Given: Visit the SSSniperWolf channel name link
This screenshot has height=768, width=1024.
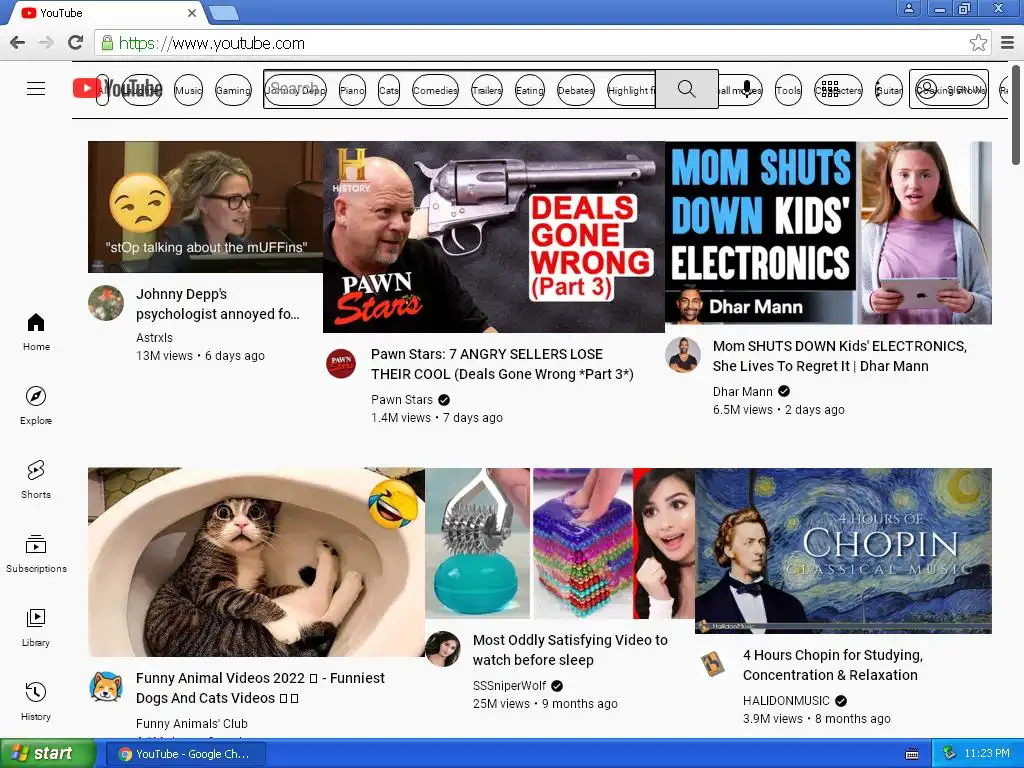Looking at the screenshot, I should coord(509,686).
